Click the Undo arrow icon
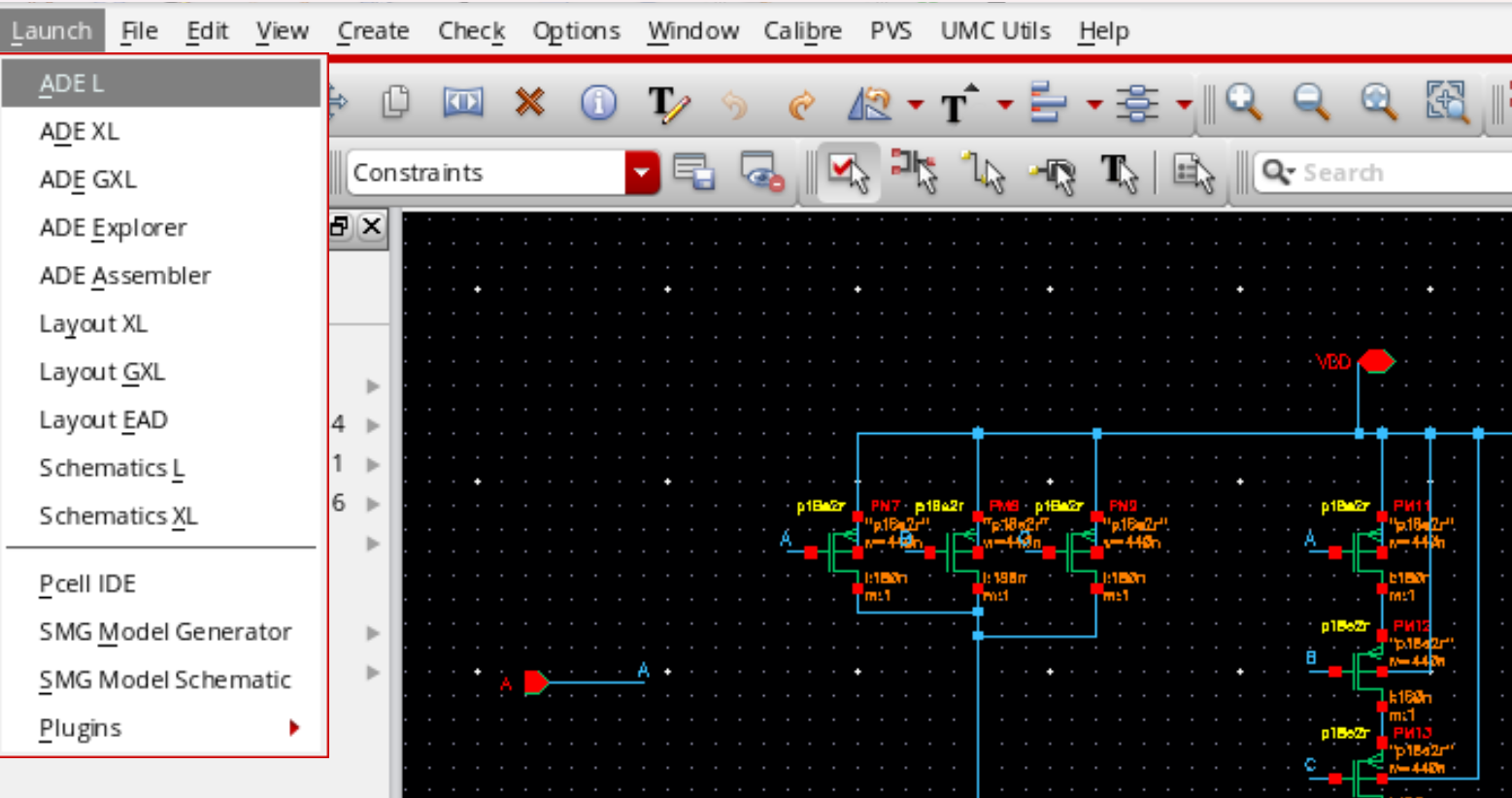The height and width of the screenshot is (798, 1512). click(x=735, y=104)
